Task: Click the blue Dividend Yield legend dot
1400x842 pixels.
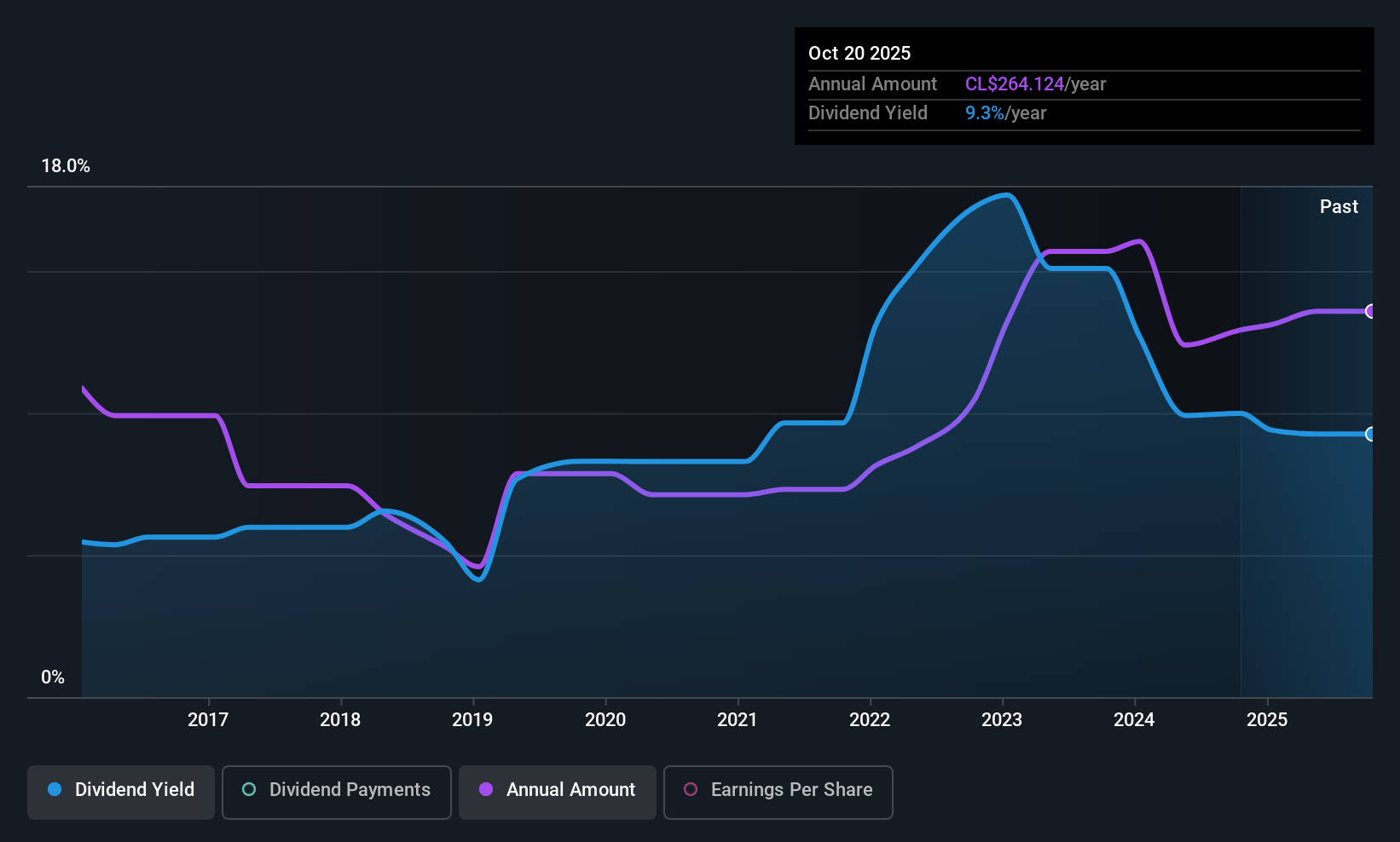Action: coord(55,789)
